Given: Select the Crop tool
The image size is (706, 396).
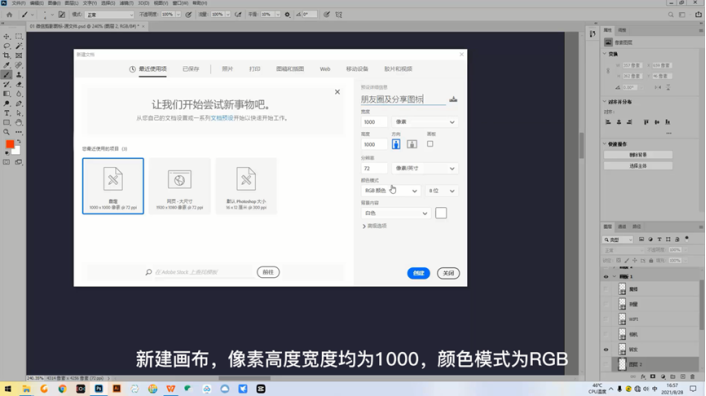Looking at the screenshot, I should click(x=6, y=55).
